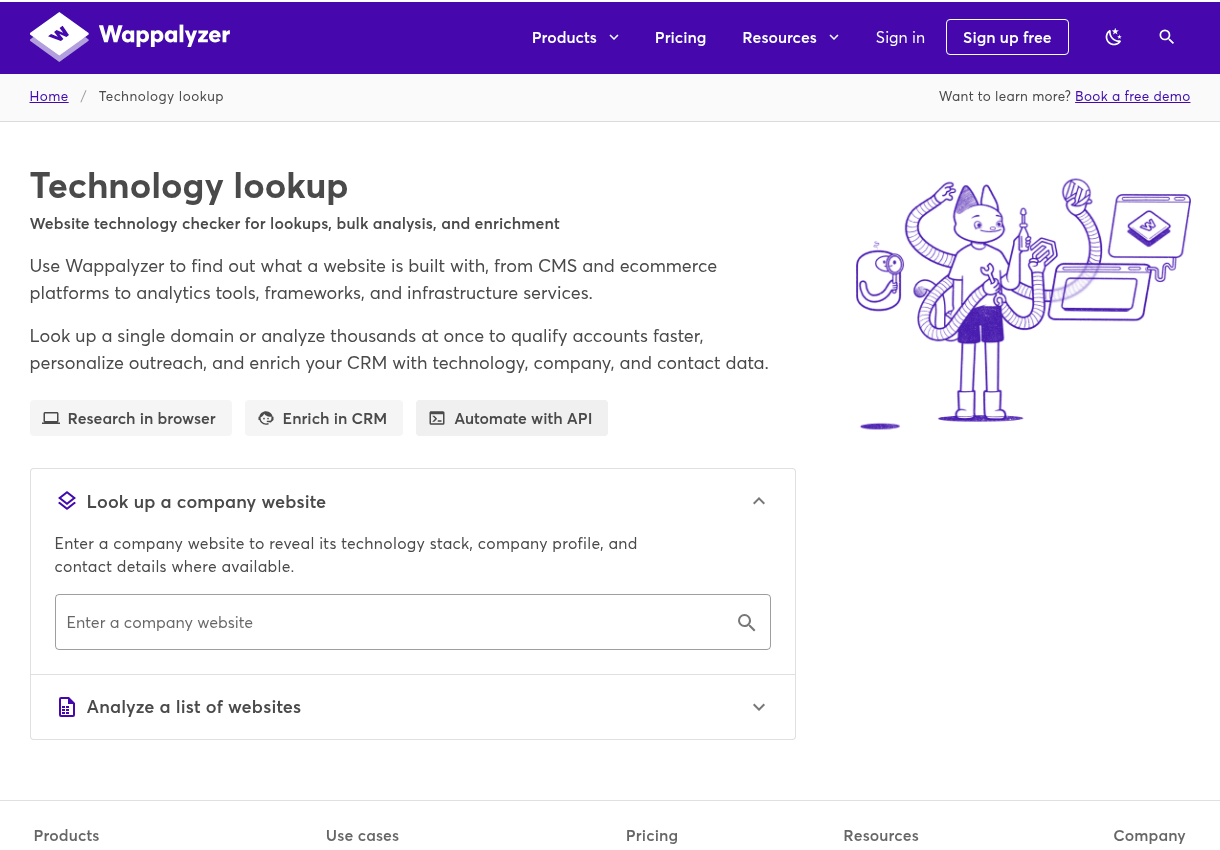Click the Technology lookup page heading
Screen dimensions: 1220x850
point(189,186)
